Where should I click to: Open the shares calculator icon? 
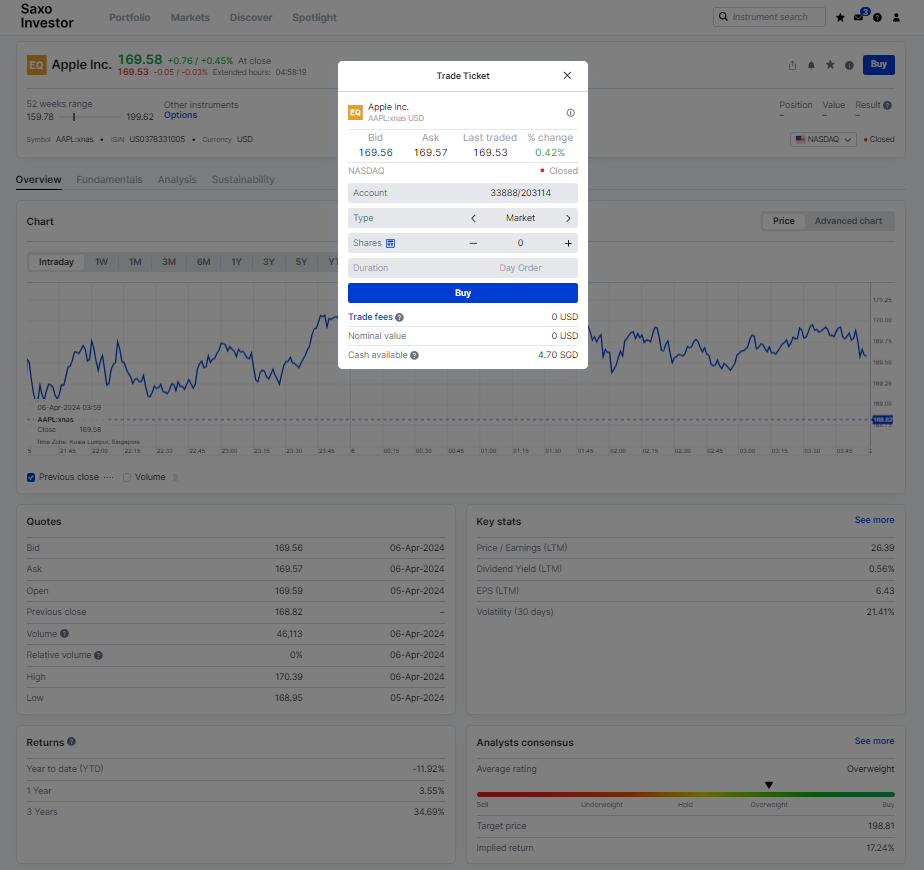(x=390, y=243)
